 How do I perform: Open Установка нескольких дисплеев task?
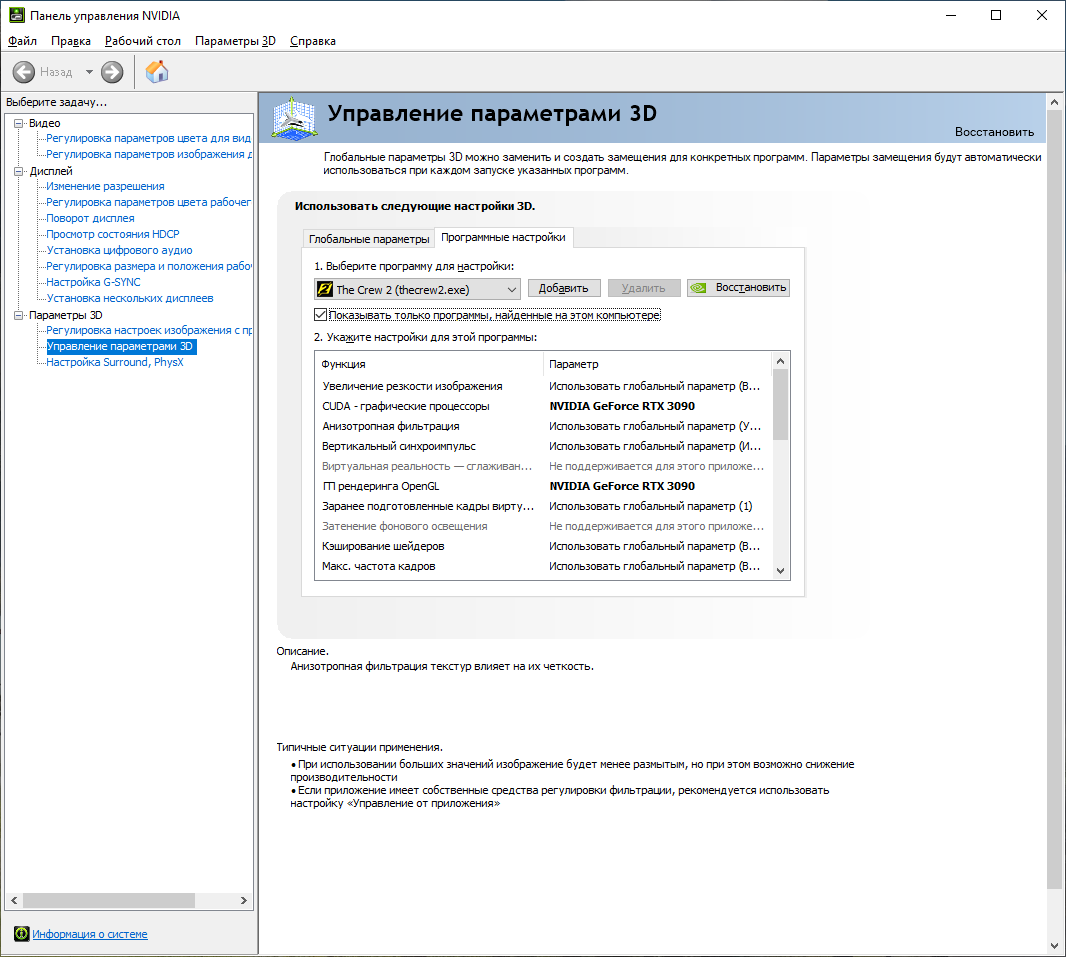click(x=130, y=298)
